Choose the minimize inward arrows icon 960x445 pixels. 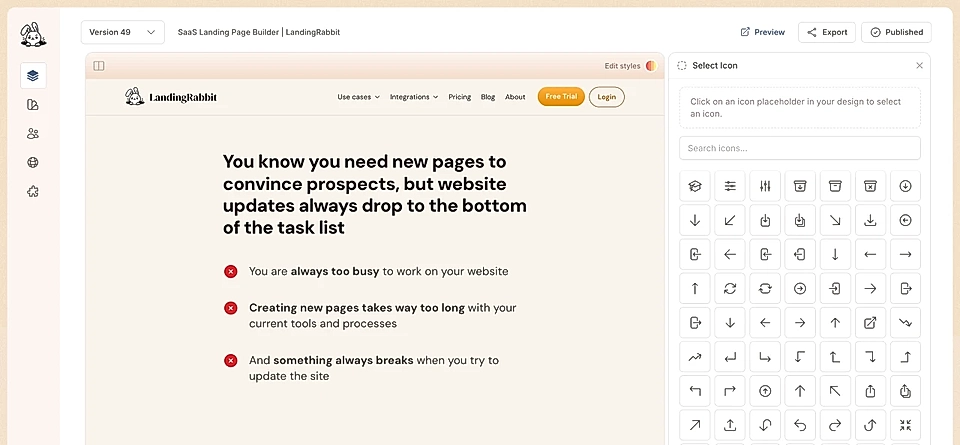[906, 425]
